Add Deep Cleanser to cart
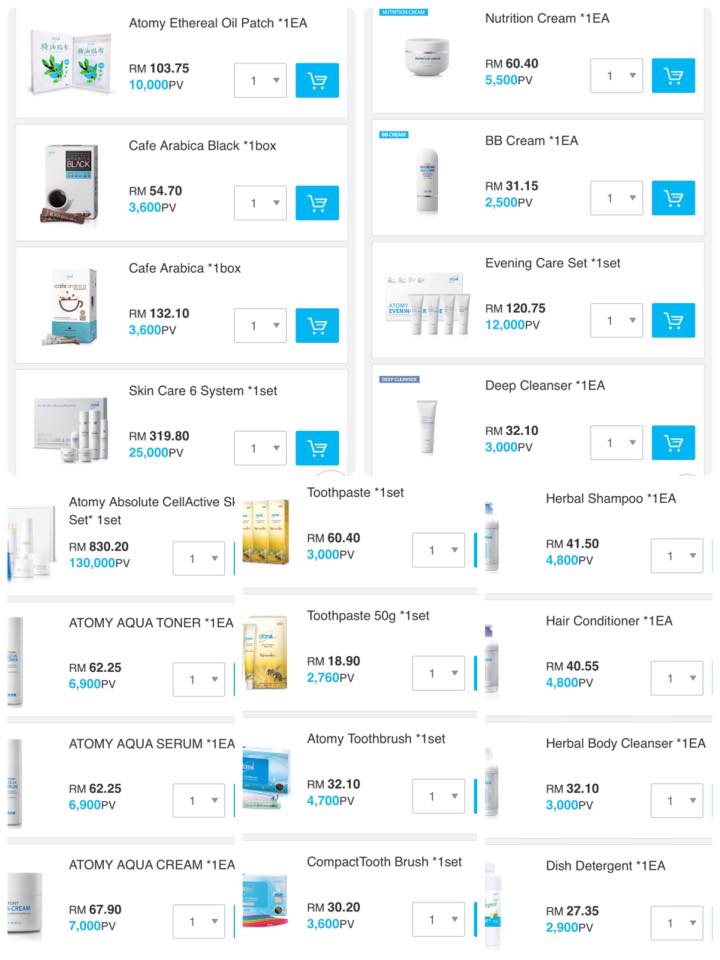This screenshot has height=960, width=720. coord(673,443)
